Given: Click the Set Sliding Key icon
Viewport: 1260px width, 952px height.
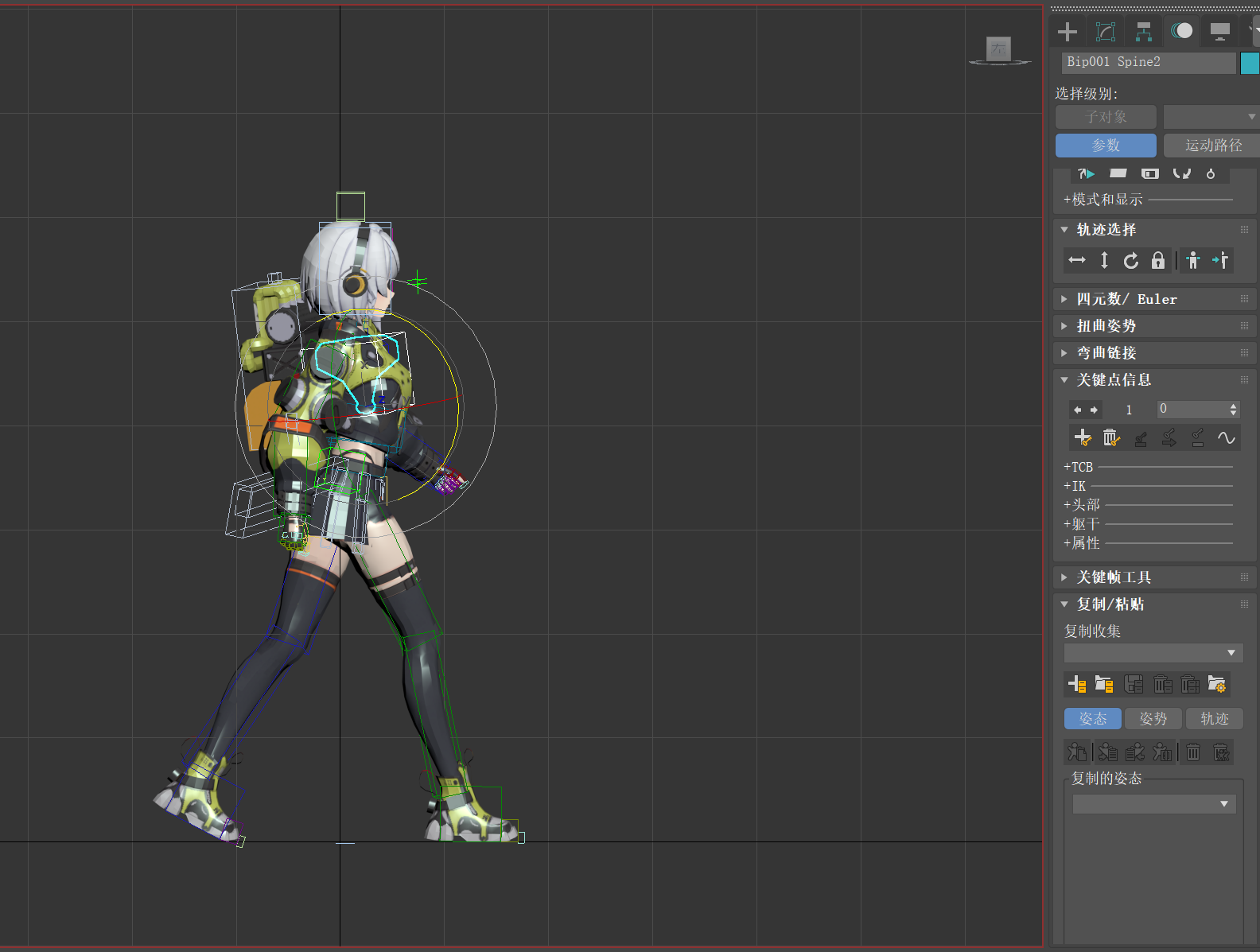Looking at the screenshot, I should [x=1169, y=437].
